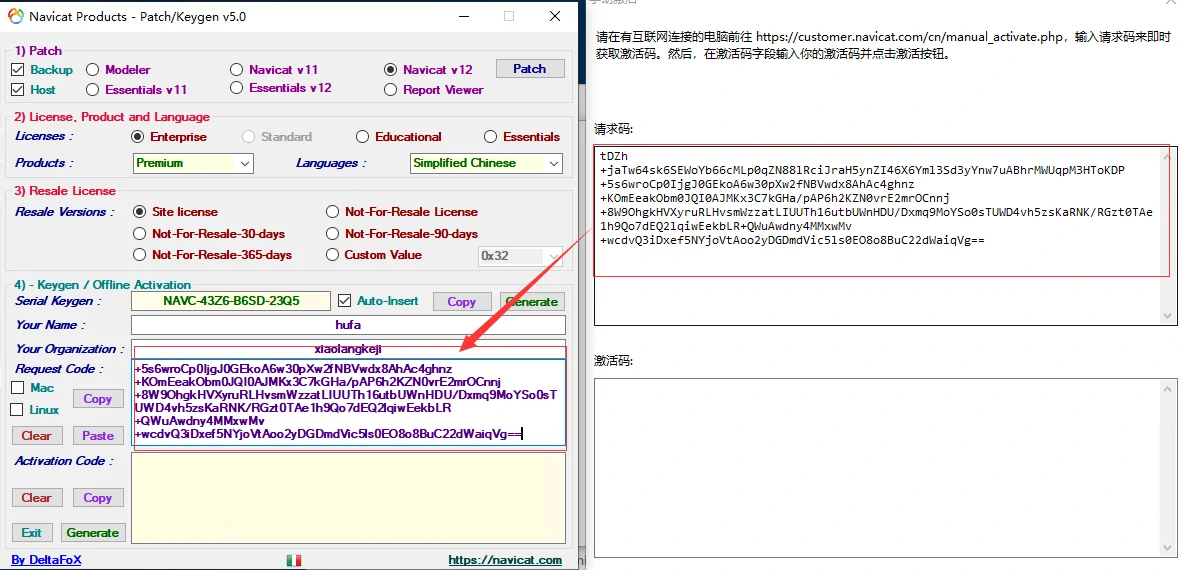Click the Paste button under Request Code
The image size is (1184, 570).
pyautogui.click(x=97, y=436)
